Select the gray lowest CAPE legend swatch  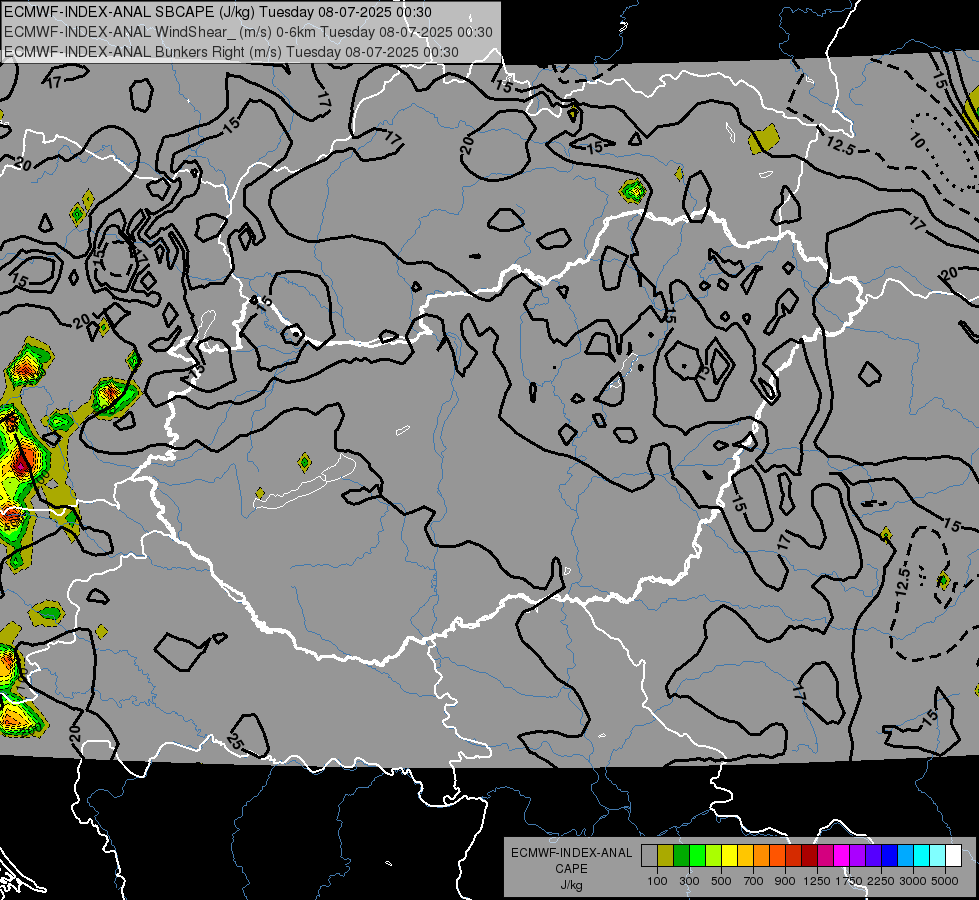click(x=649, y=856)
